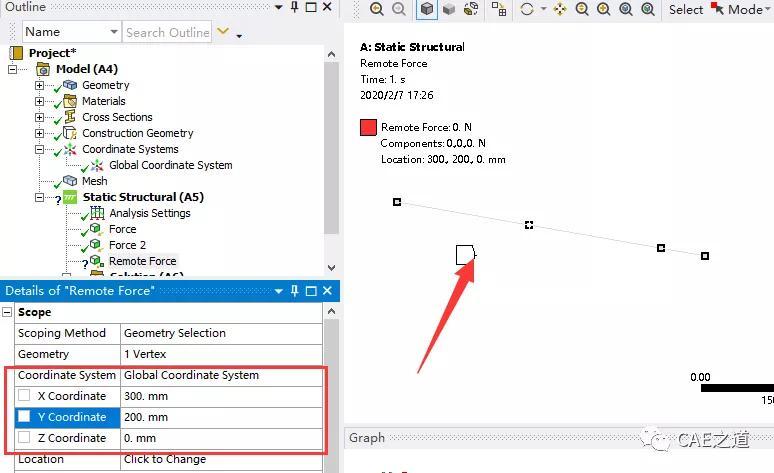Image resolution: width=774 pixels, height=473 pixels.
Task: Select the Pan four-arrow tool icon
Action: [560, 9]
